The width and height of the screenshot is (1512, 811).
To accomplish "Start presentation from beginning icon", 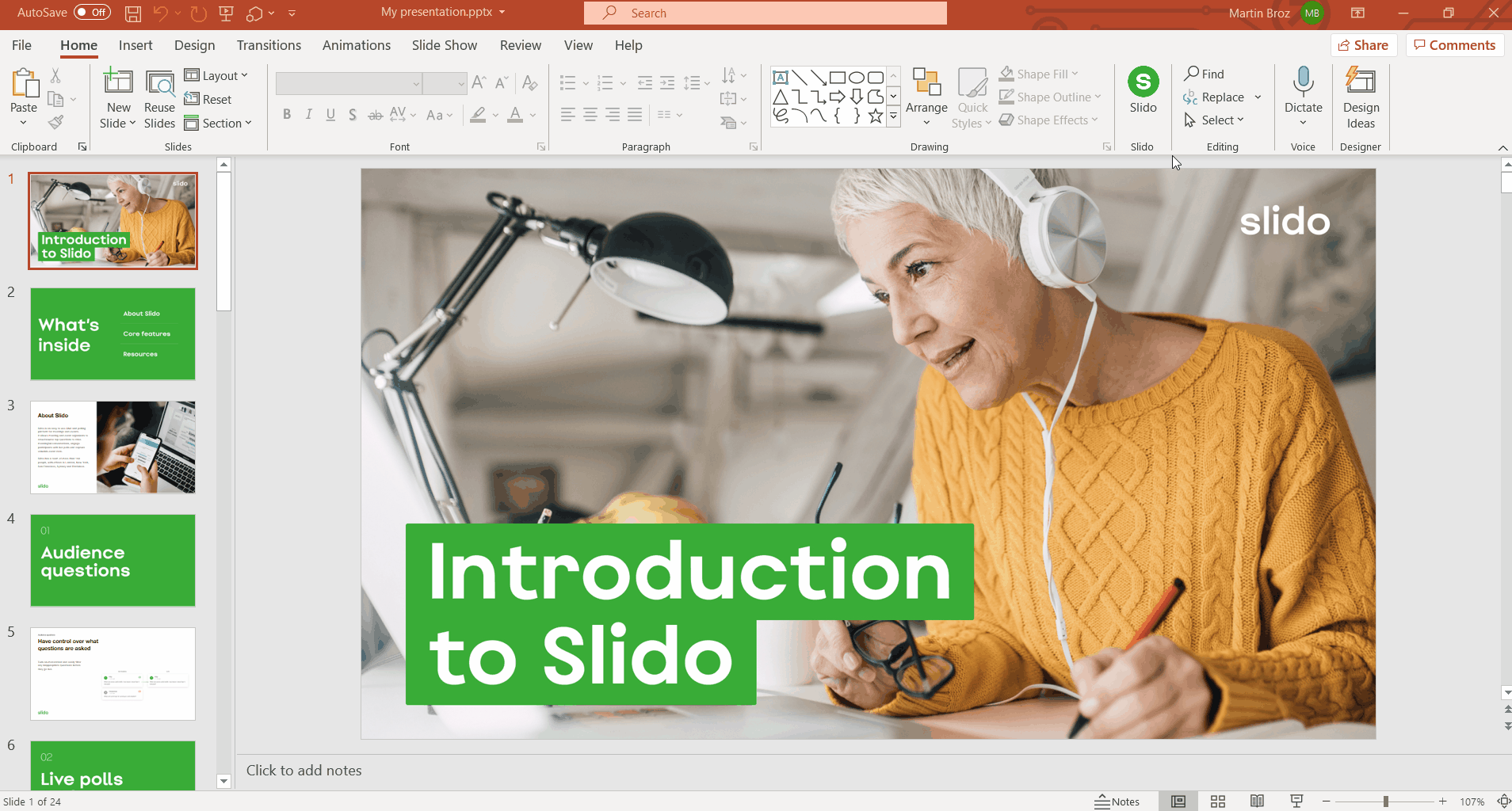I will point(227,13).
